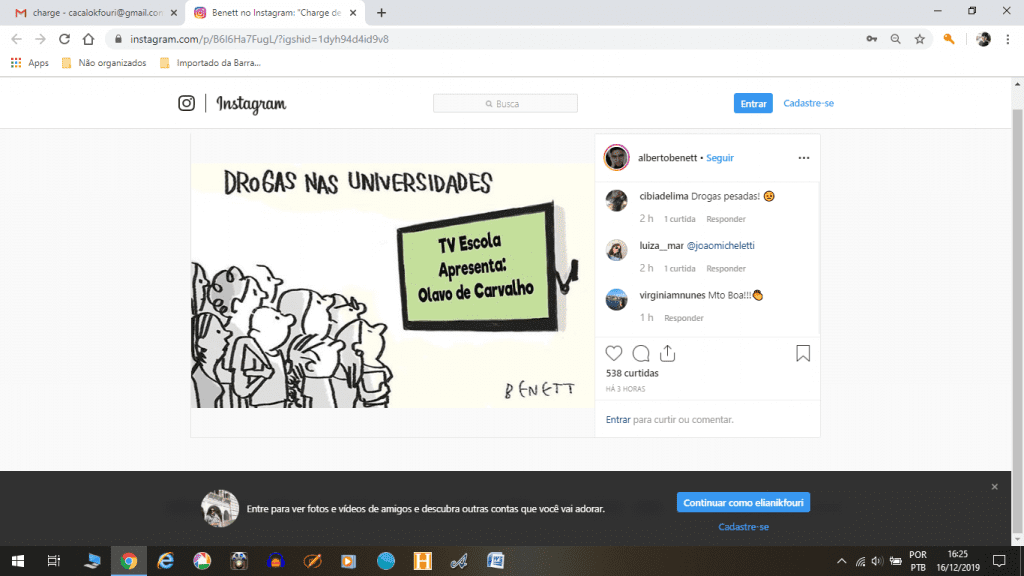1024x576 pixels.
Task: Toggle the bookmark save icon
Action: coord(803,353)
